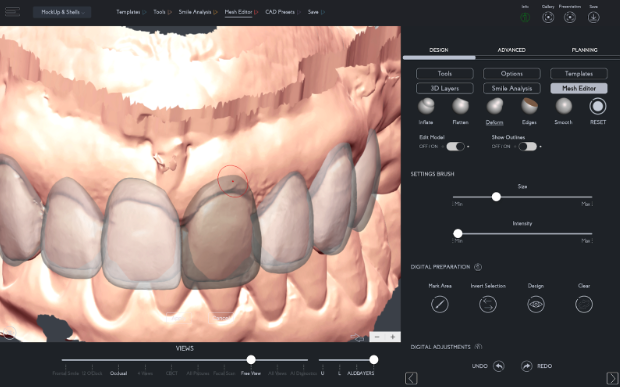
Task: Open the PLANNING tab
Action: click(x=584, y=50)
